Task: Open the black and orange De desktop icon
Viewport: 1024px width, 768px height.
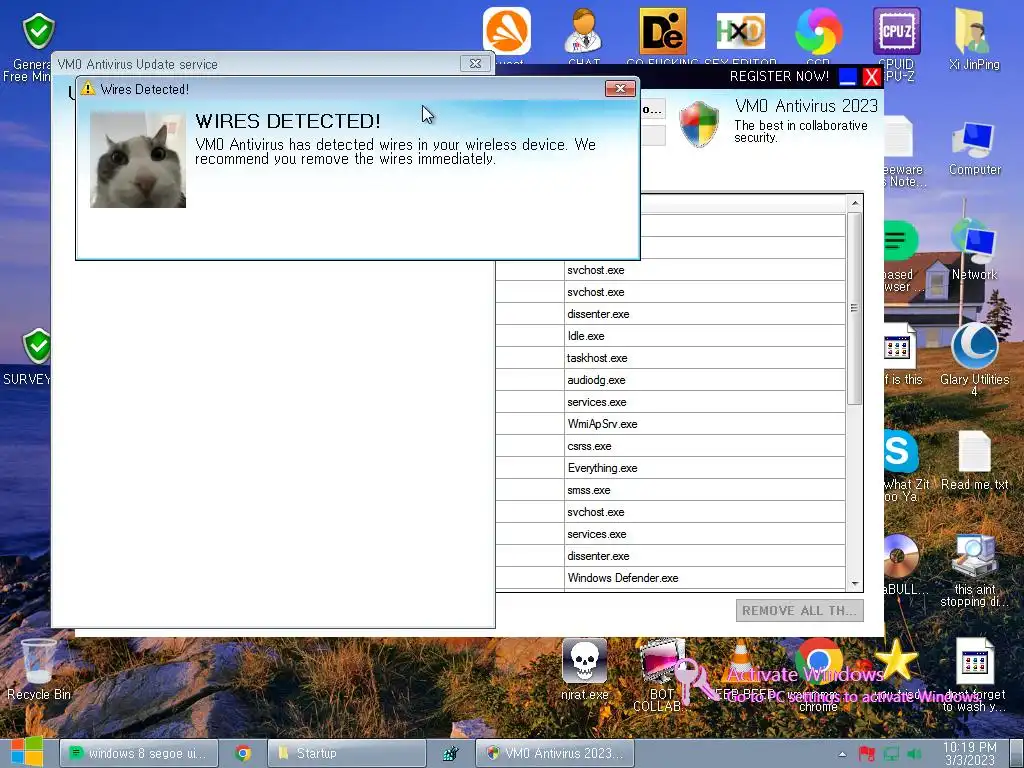Action: tap(663, 32)
